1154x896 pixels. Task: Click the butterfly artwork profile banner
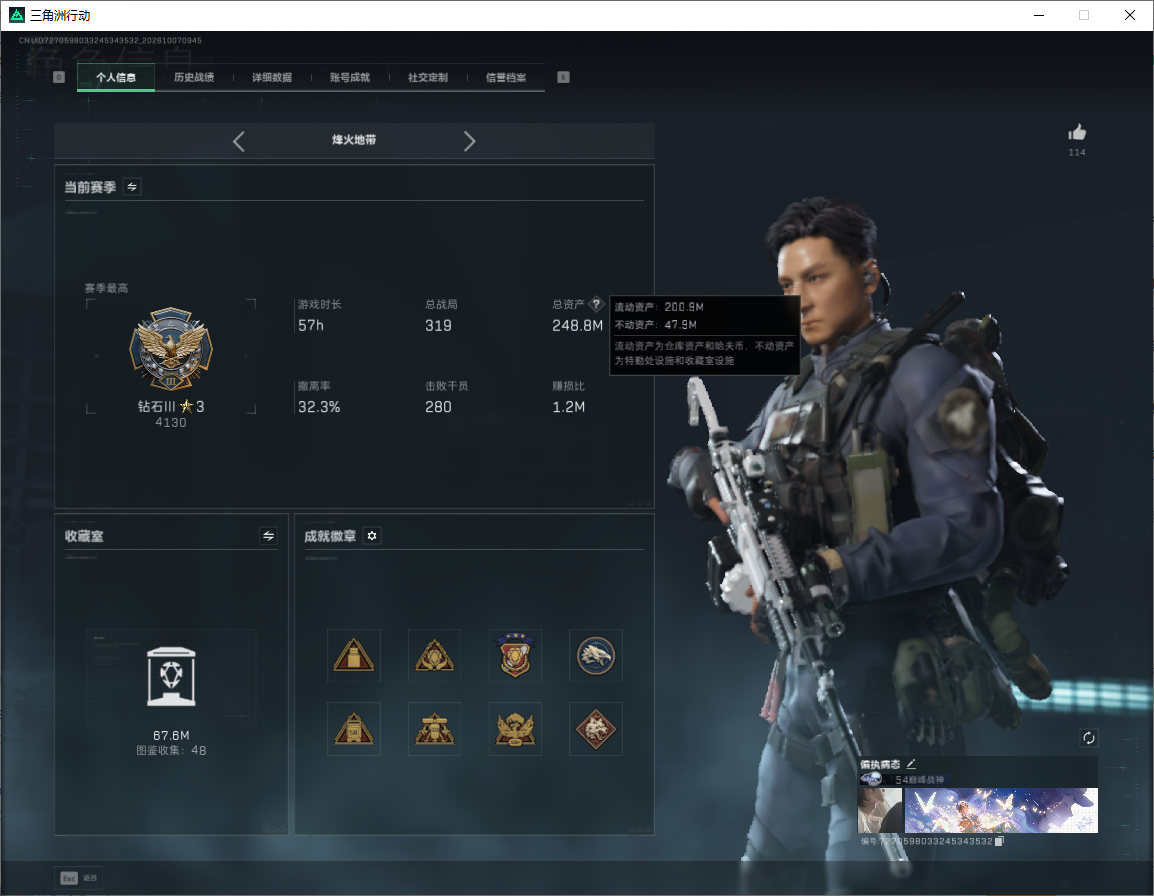tap(1001, 811)
